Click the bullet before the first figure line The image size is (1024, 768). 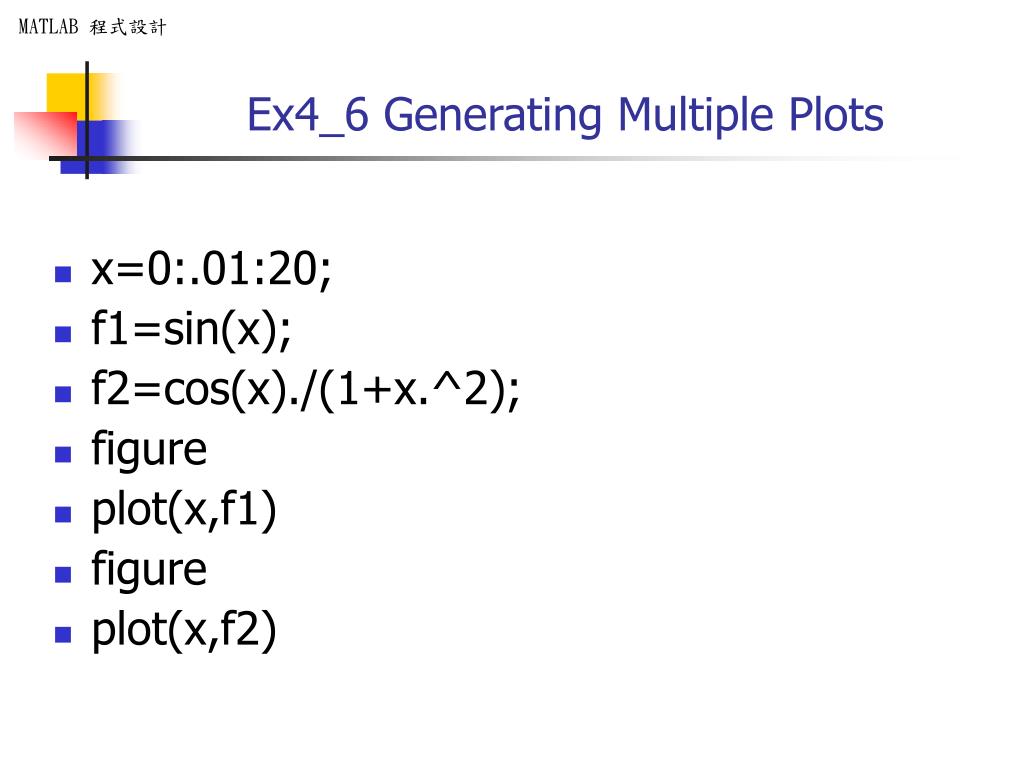pos(64,453)
